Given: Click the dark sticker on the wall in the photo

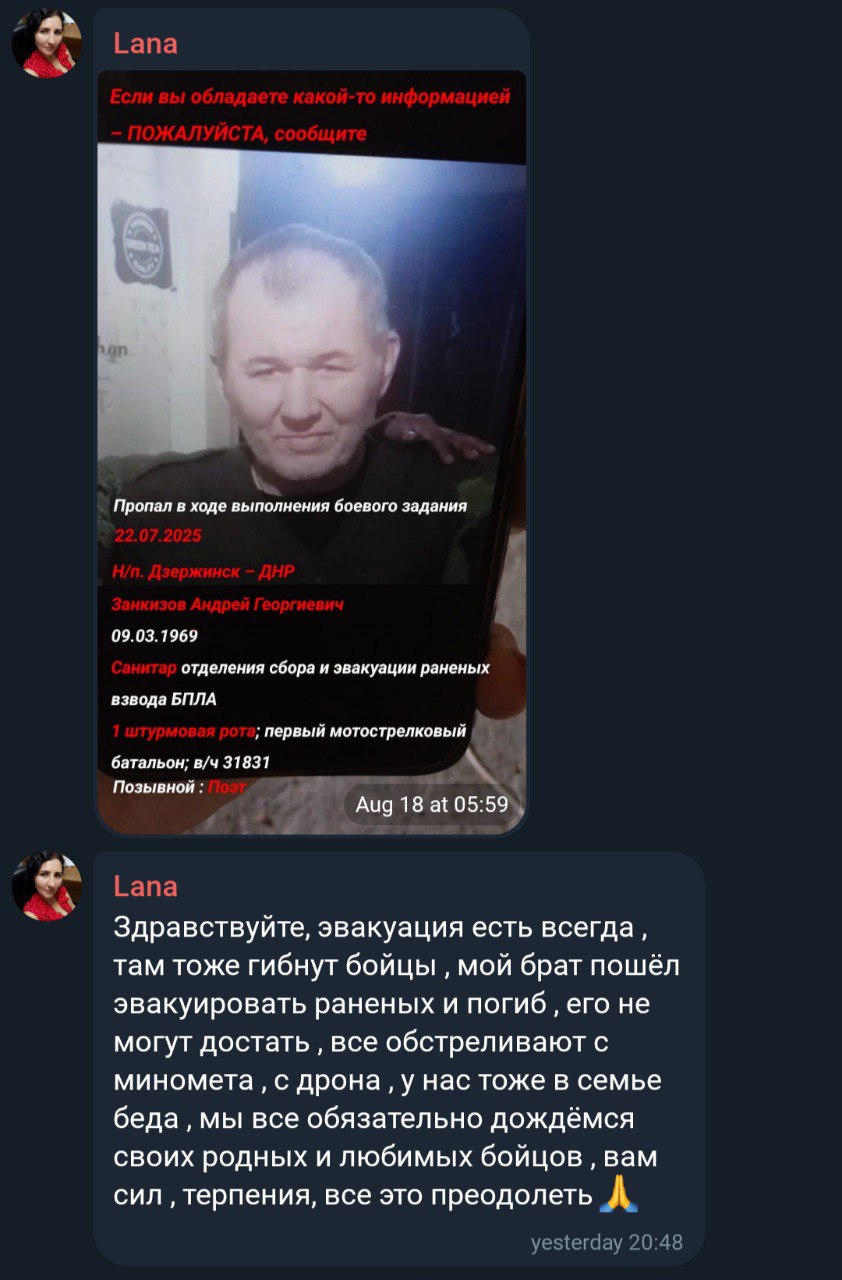Looking at the screenshot, I should coord(140,242).
